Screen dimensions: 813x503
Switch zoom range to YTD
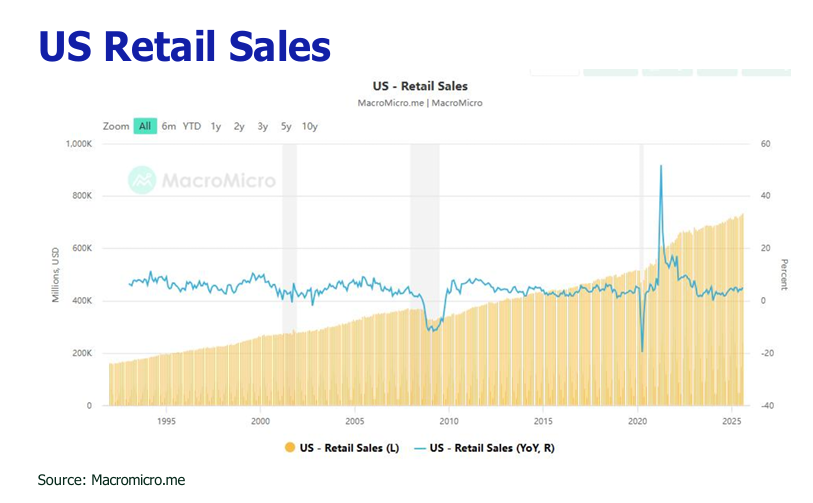click(x=191, y=126)
